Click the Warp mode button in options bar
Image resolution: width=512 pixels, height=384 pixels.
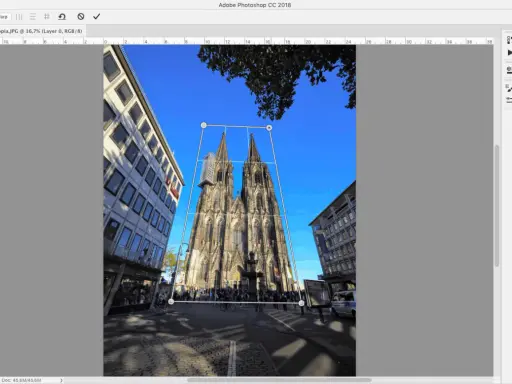[4, 17]
